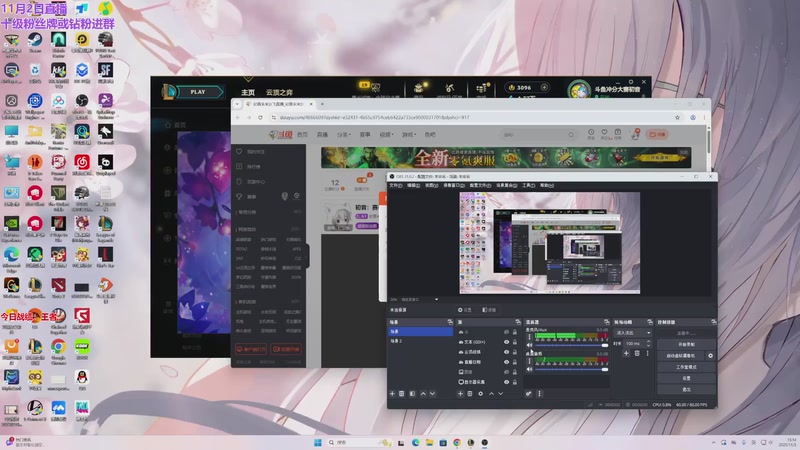Remove selected scene with Scenes trash icon
800x450 pixels.
[x=402, y=394]
